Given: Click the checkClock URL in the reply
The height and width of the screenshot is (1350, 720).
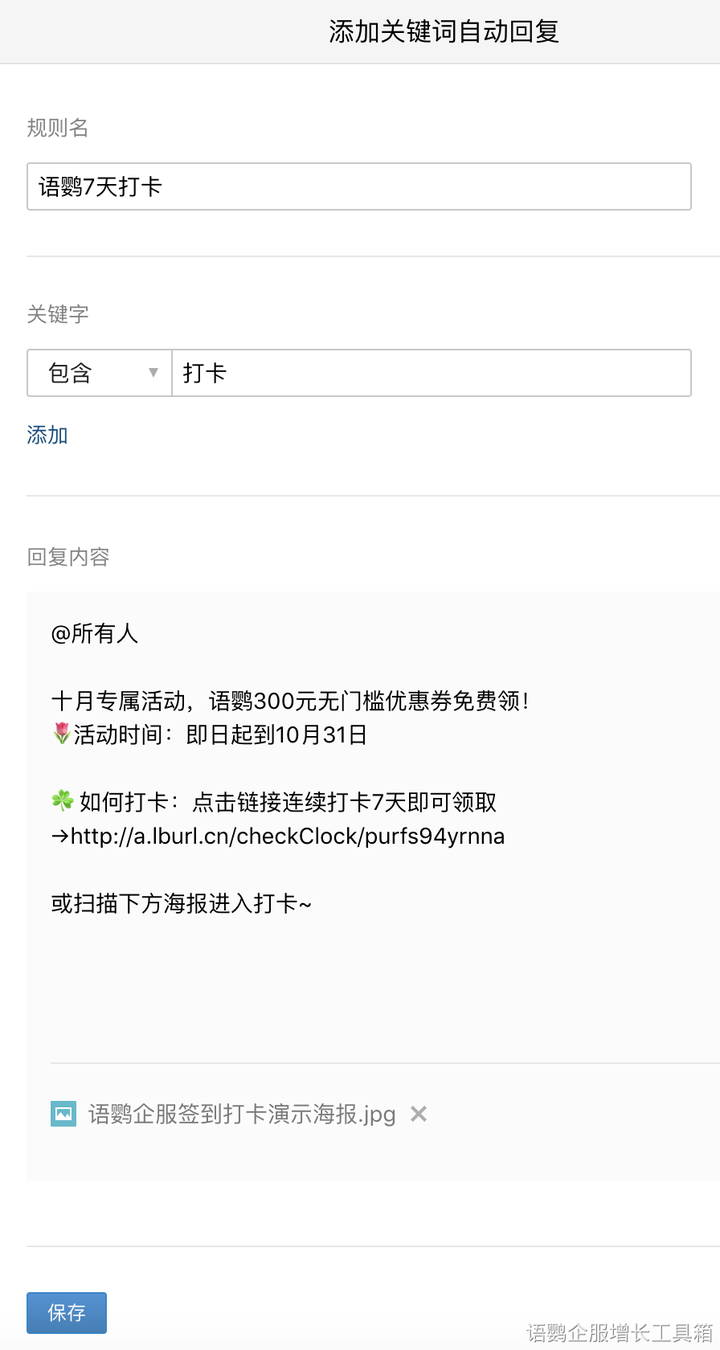Looking at the screenshot, I should [287, 836].
